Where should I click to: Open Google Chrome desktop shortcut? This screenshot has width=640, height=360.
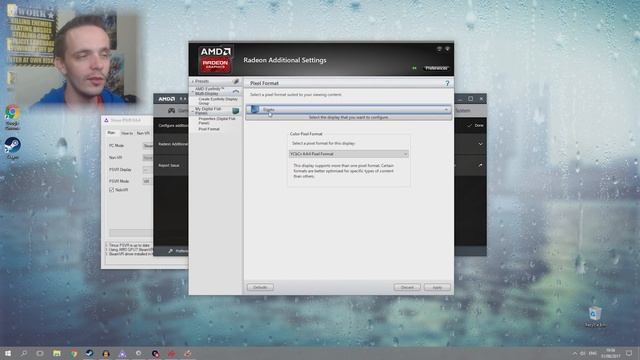coord(12,117)
